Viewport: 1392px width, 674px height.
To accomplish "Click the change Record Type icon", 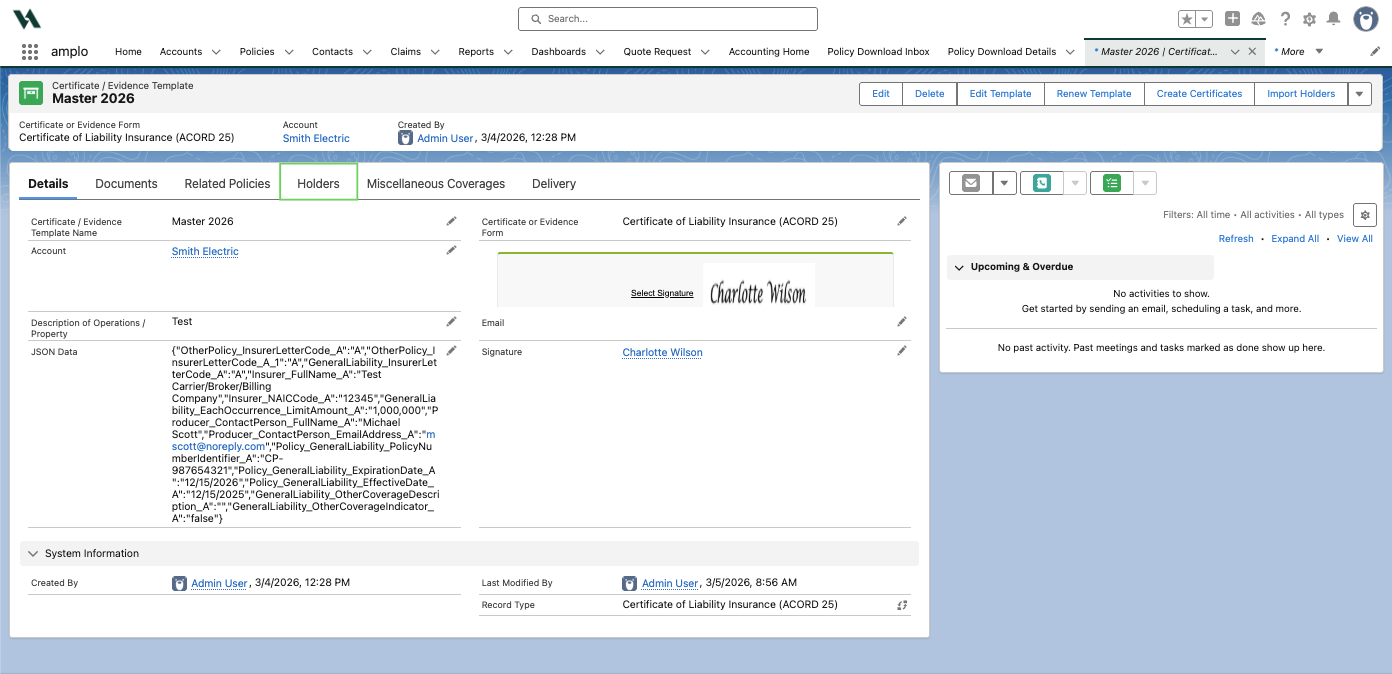I will 902,605.
